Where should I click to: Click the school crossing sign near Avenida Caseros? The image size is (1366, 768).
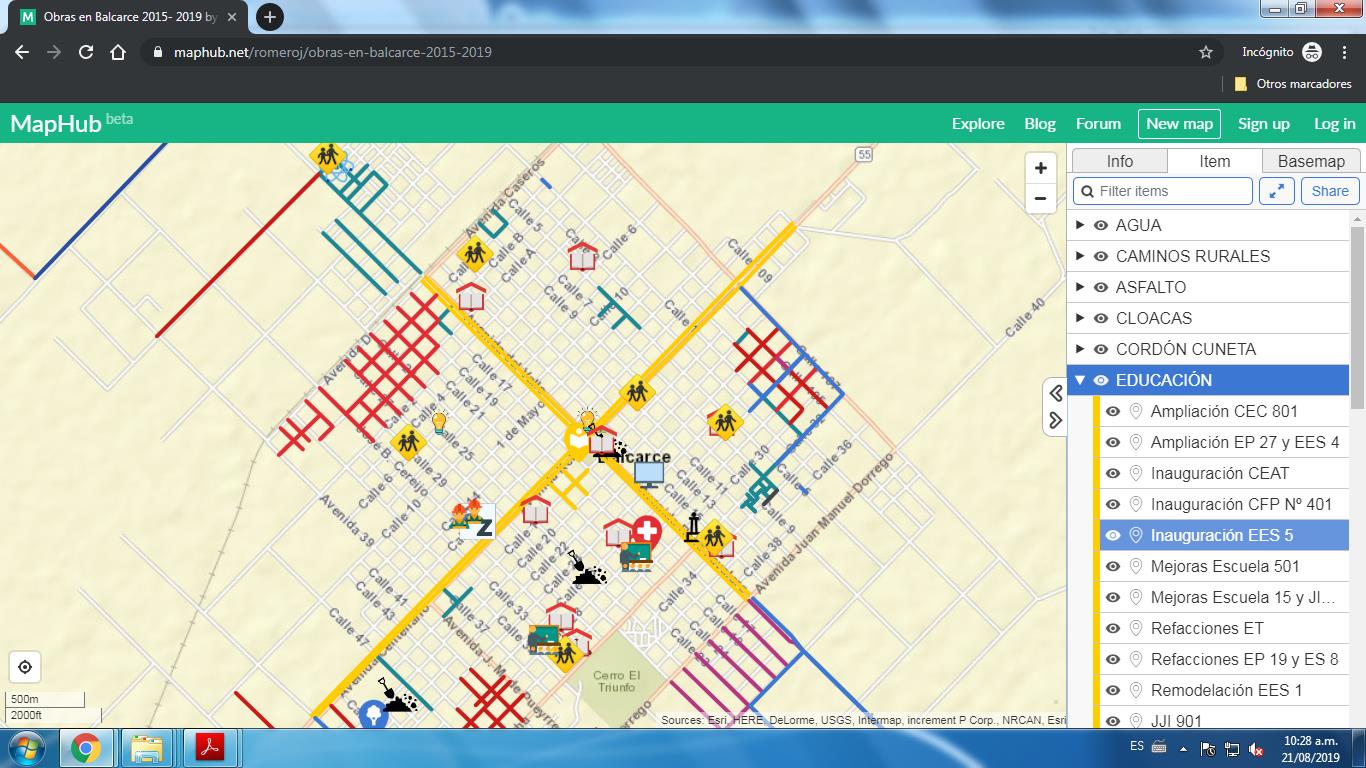pyautogui.click(x=327, y=156)
